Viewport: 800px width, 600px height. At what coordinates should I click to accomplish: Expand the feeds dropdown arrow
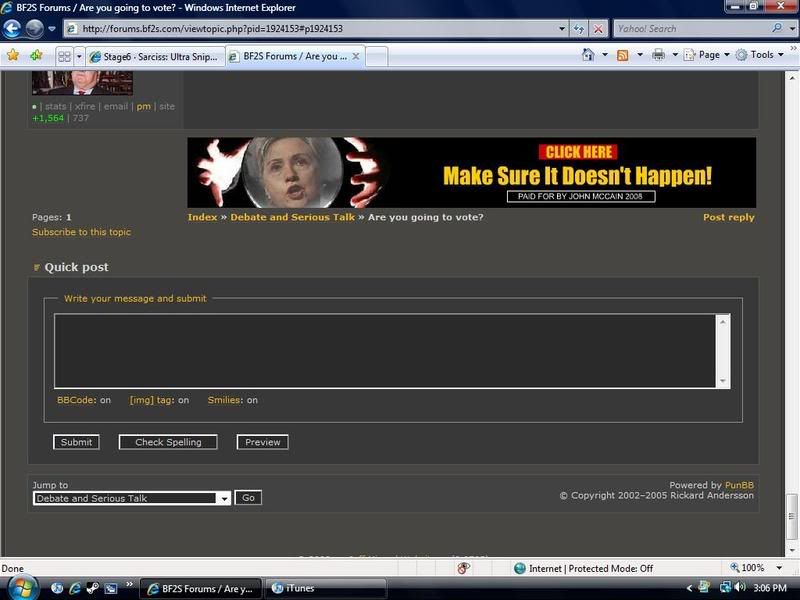point(640,55)
